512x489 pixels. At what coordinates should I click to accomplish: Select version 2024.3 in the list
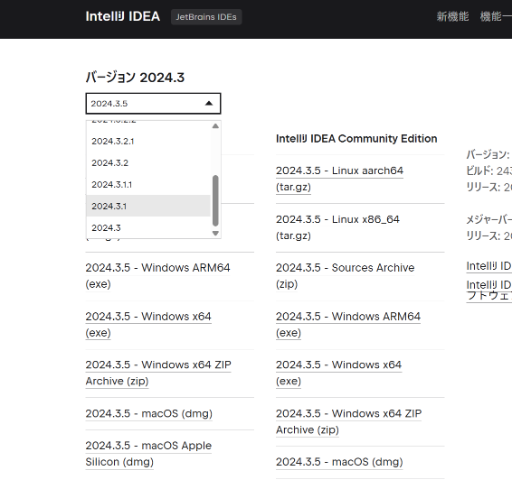tap(148, 228)
